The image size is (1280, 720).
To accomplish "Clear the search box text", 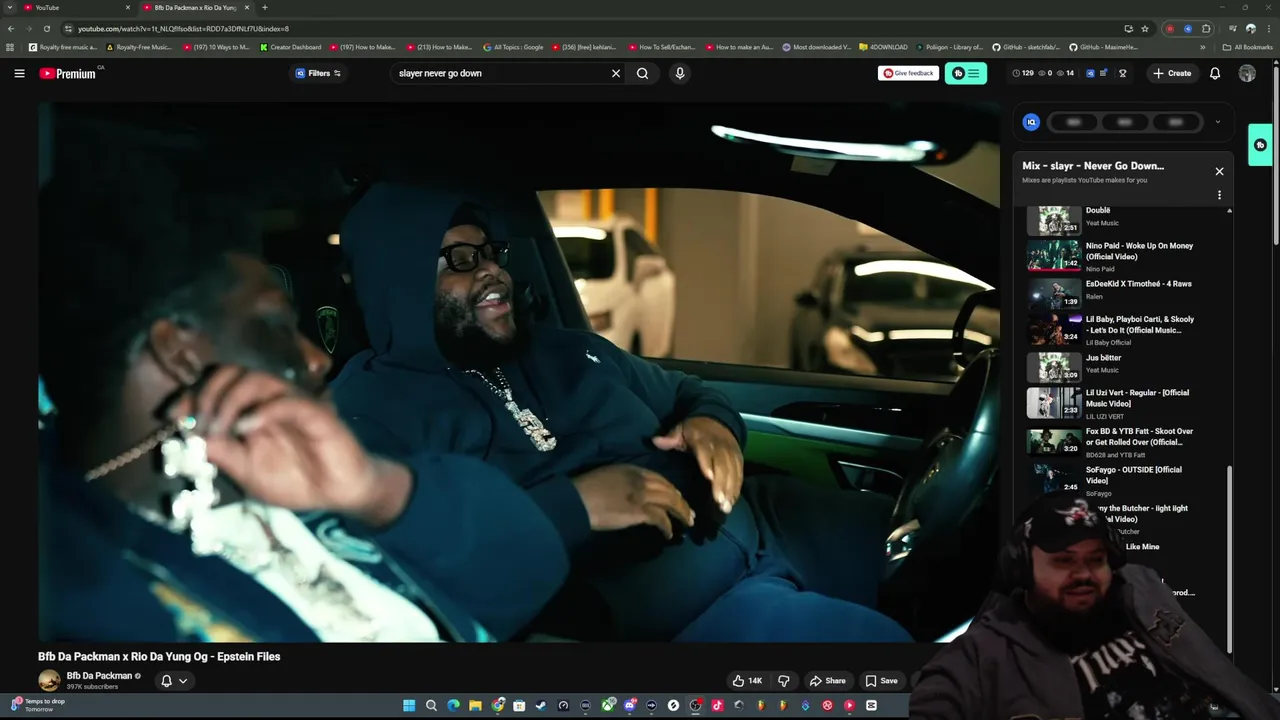I will tap(616, 73).
